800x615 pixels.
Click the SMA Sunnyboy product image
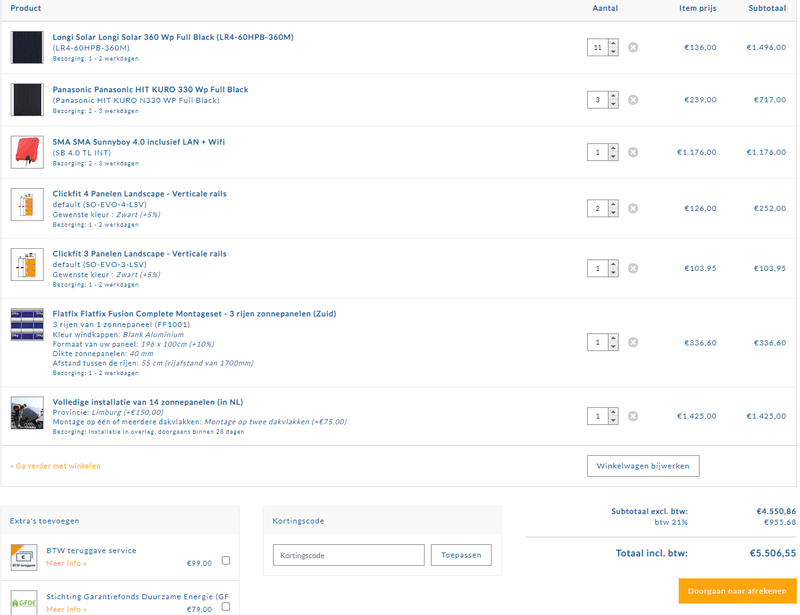[27, 152]
